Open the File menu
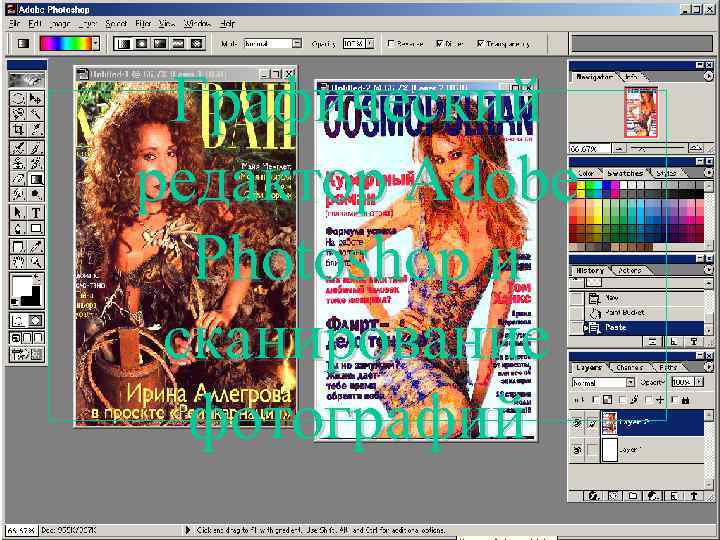720x540 pixels. (x=14, y=23)
